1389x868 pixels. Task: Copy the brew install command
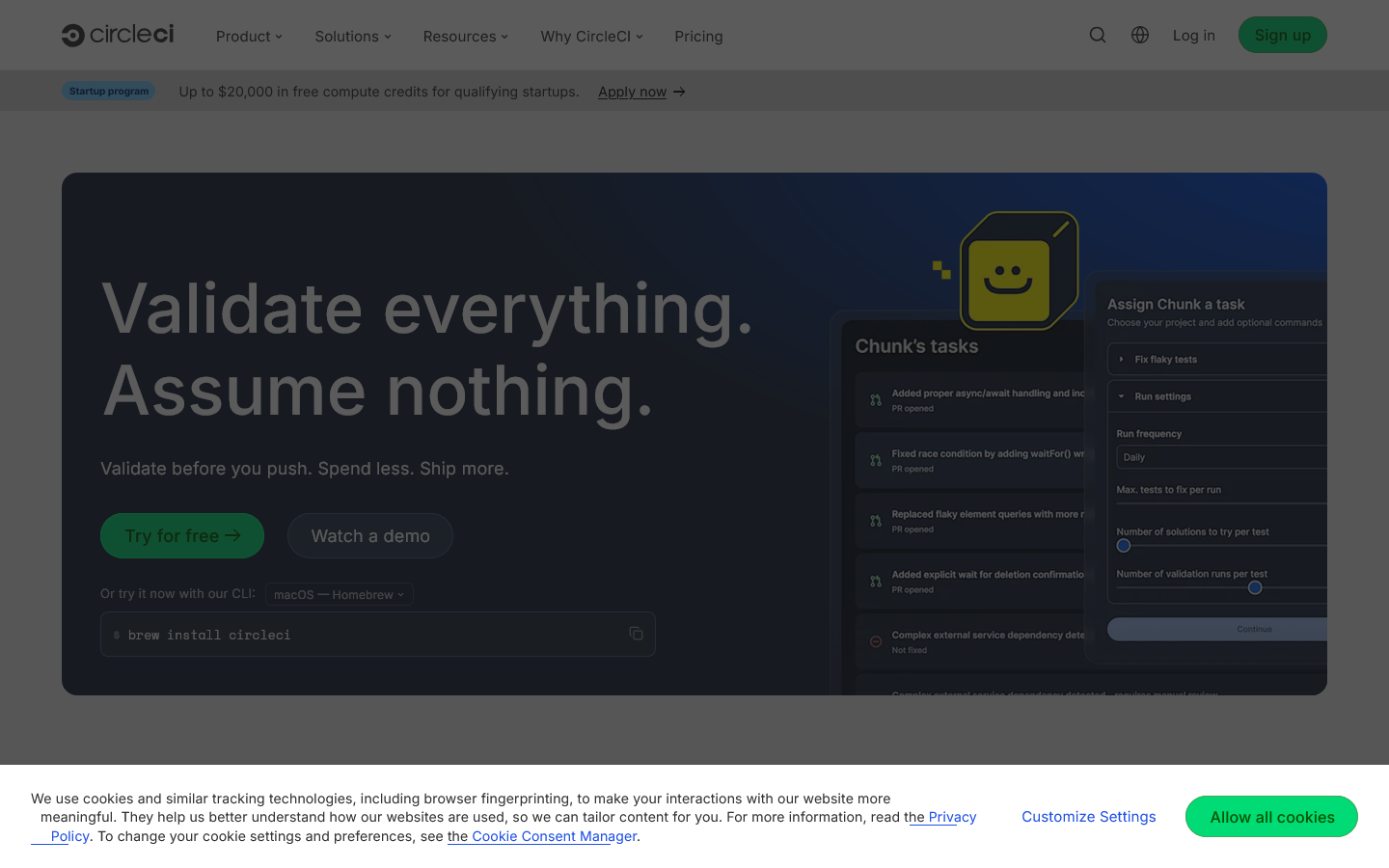[x=636, y=634]
